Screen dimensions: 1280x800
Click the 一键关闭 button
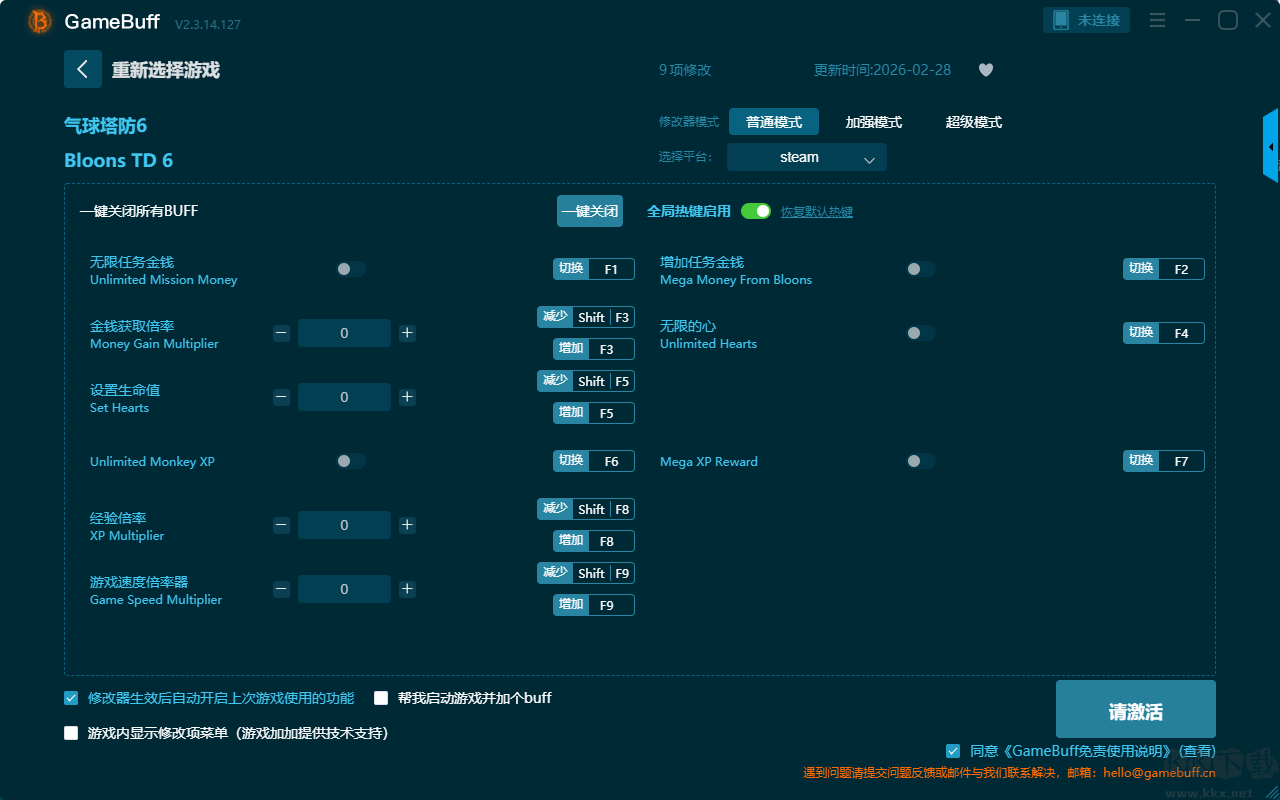(590, 211)
